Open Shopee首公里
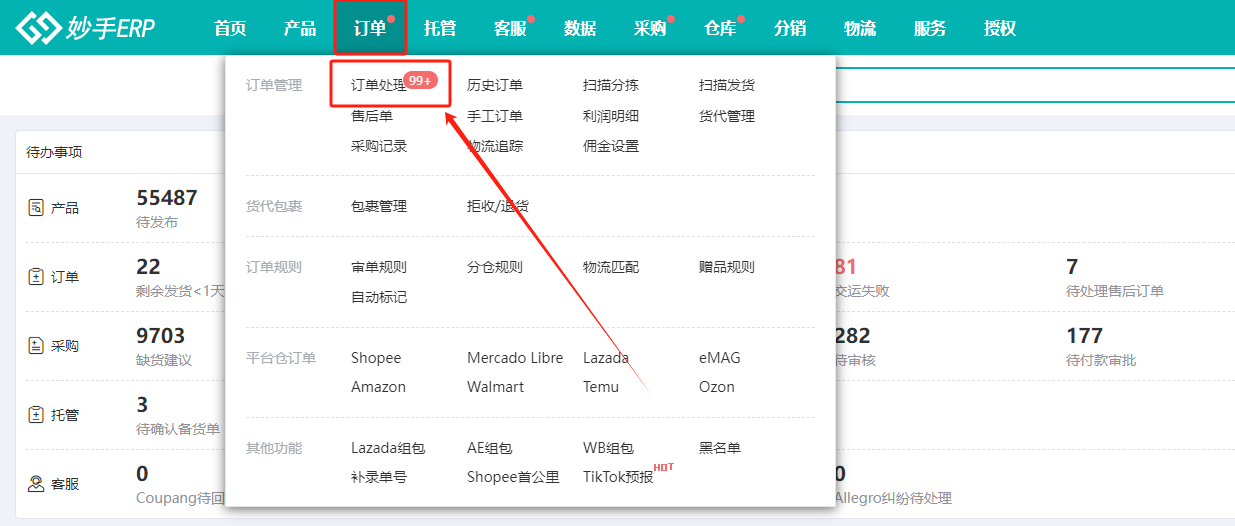The height and width of the screenshot is (526, 1235). tap(513, 477)
